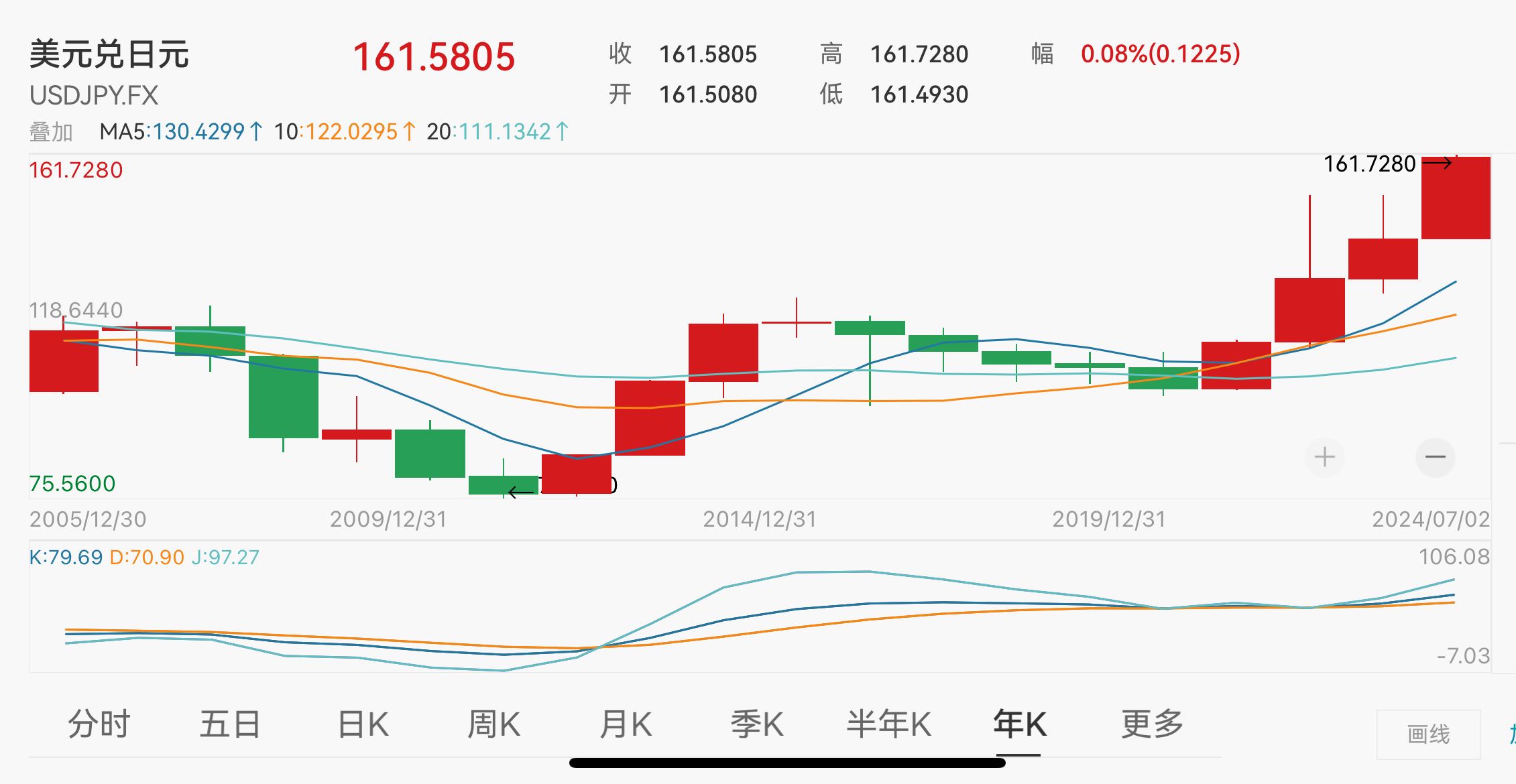Screen dimensions: 1516x784
Task: Click the low price 161.4930
Action: pyautogui.click(x=919, y=94)
